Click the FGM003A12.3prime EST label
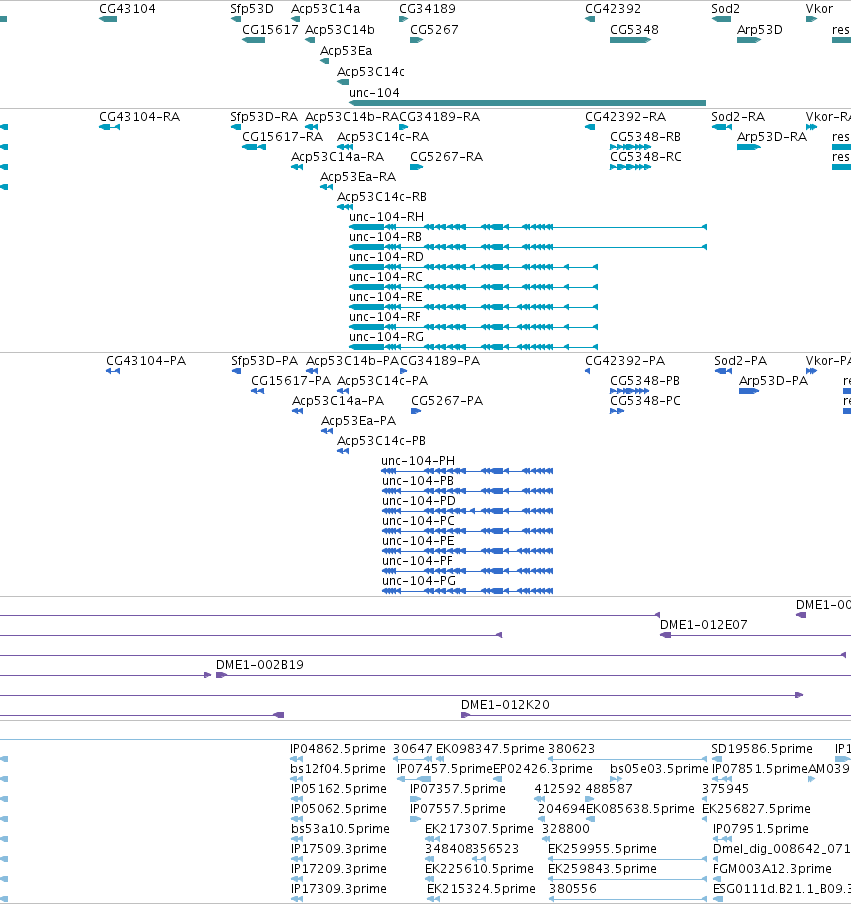The height and width of the screenshot is (904, 851). [772, 868]
